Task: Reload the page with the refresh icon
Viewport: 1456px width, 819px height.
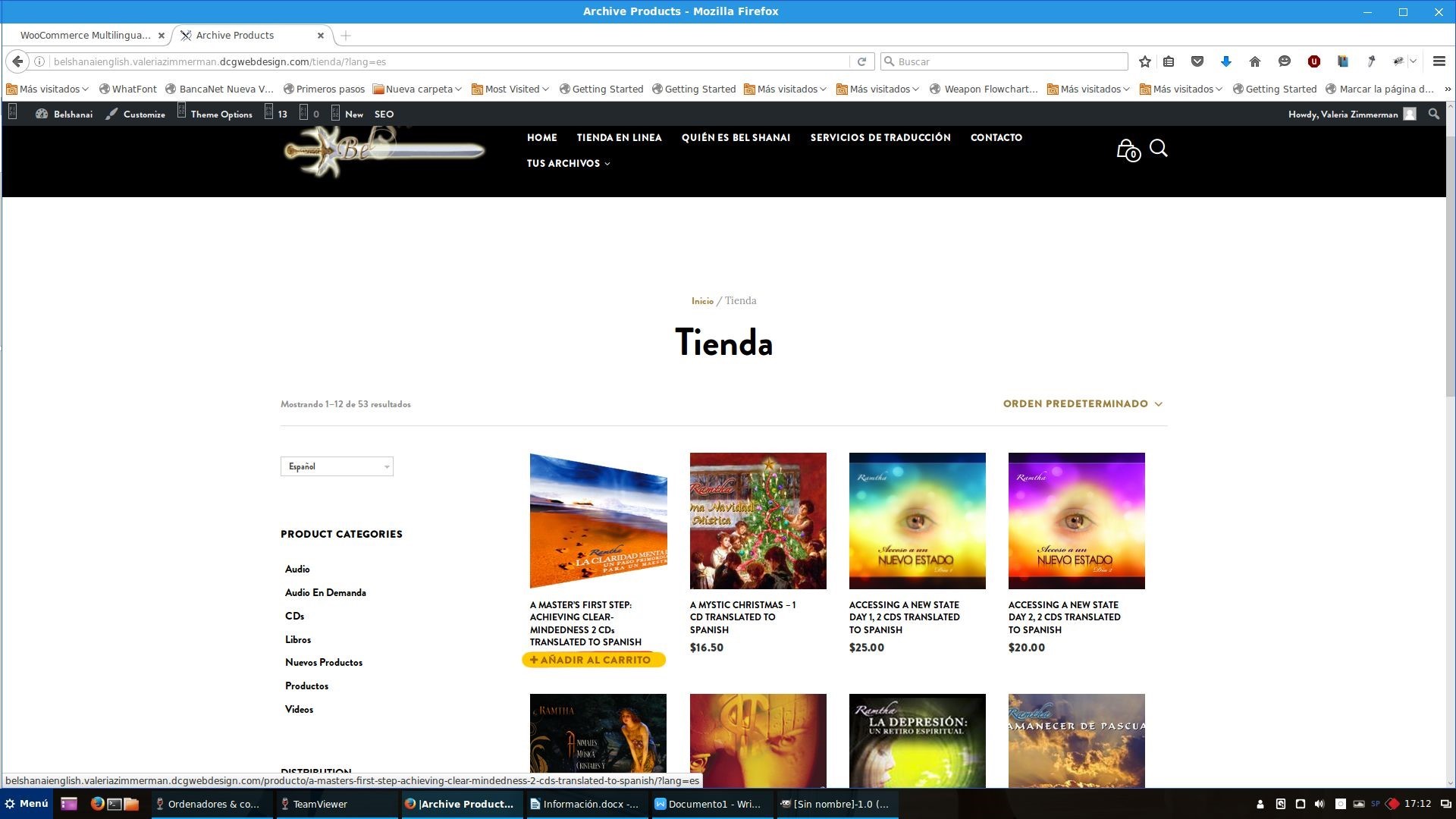Action: (x=861, y=61)
